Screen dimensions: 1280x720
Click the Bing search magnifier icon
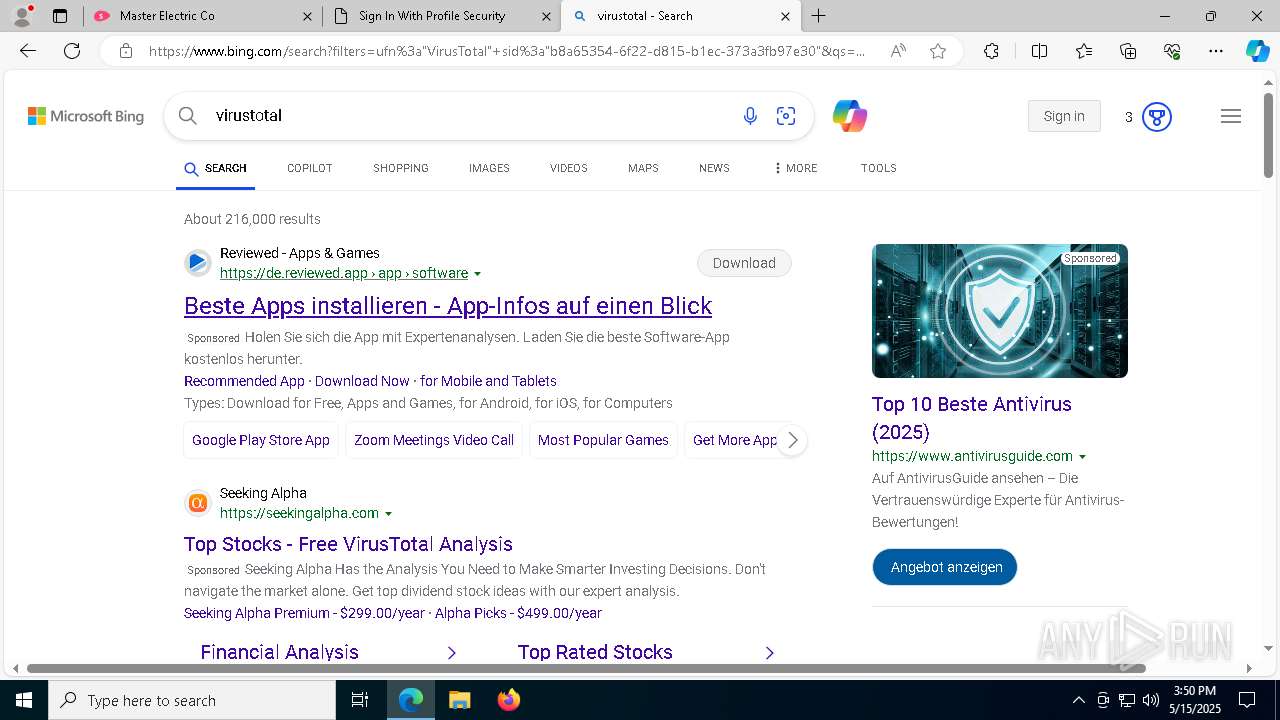[187, 116]
